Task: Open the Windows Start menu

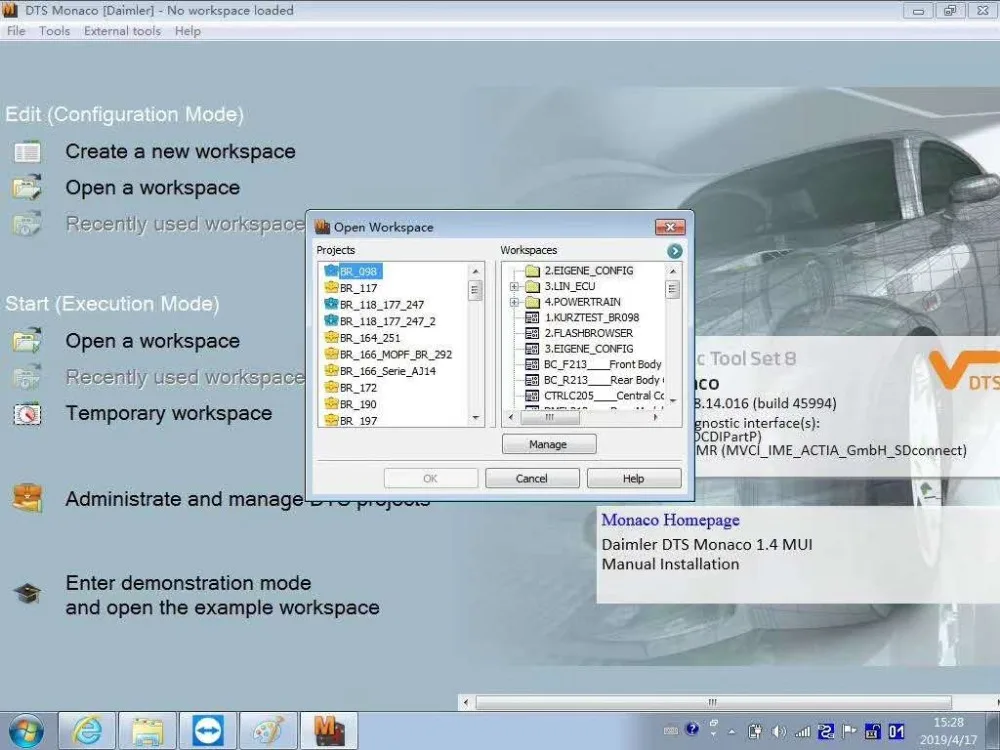Action: tap(26, 731)
